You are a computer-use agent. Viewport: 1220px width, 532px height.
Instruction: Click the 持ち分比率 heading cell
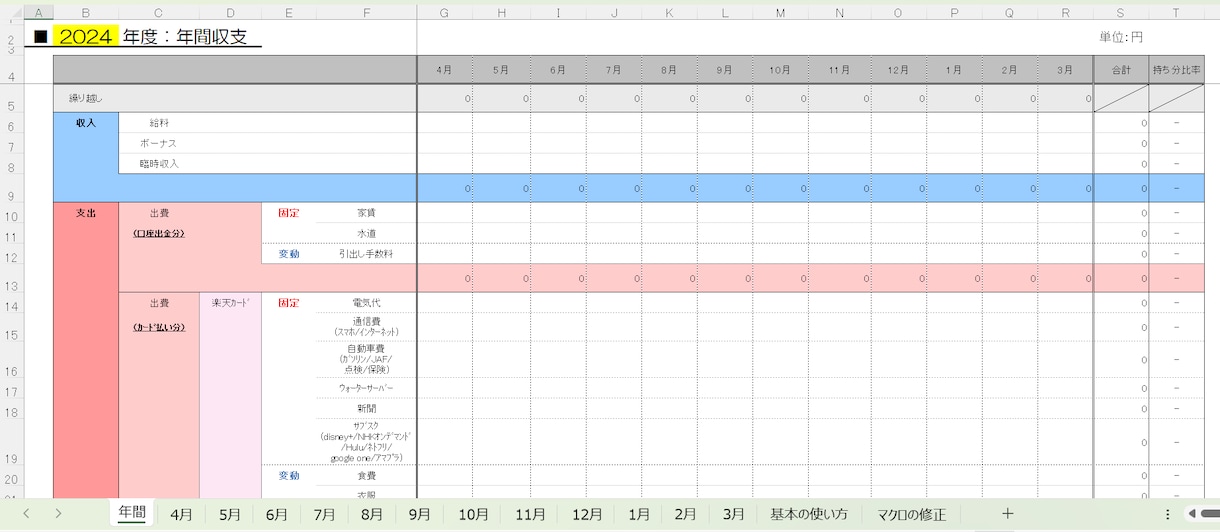[x=1176, y=70]
